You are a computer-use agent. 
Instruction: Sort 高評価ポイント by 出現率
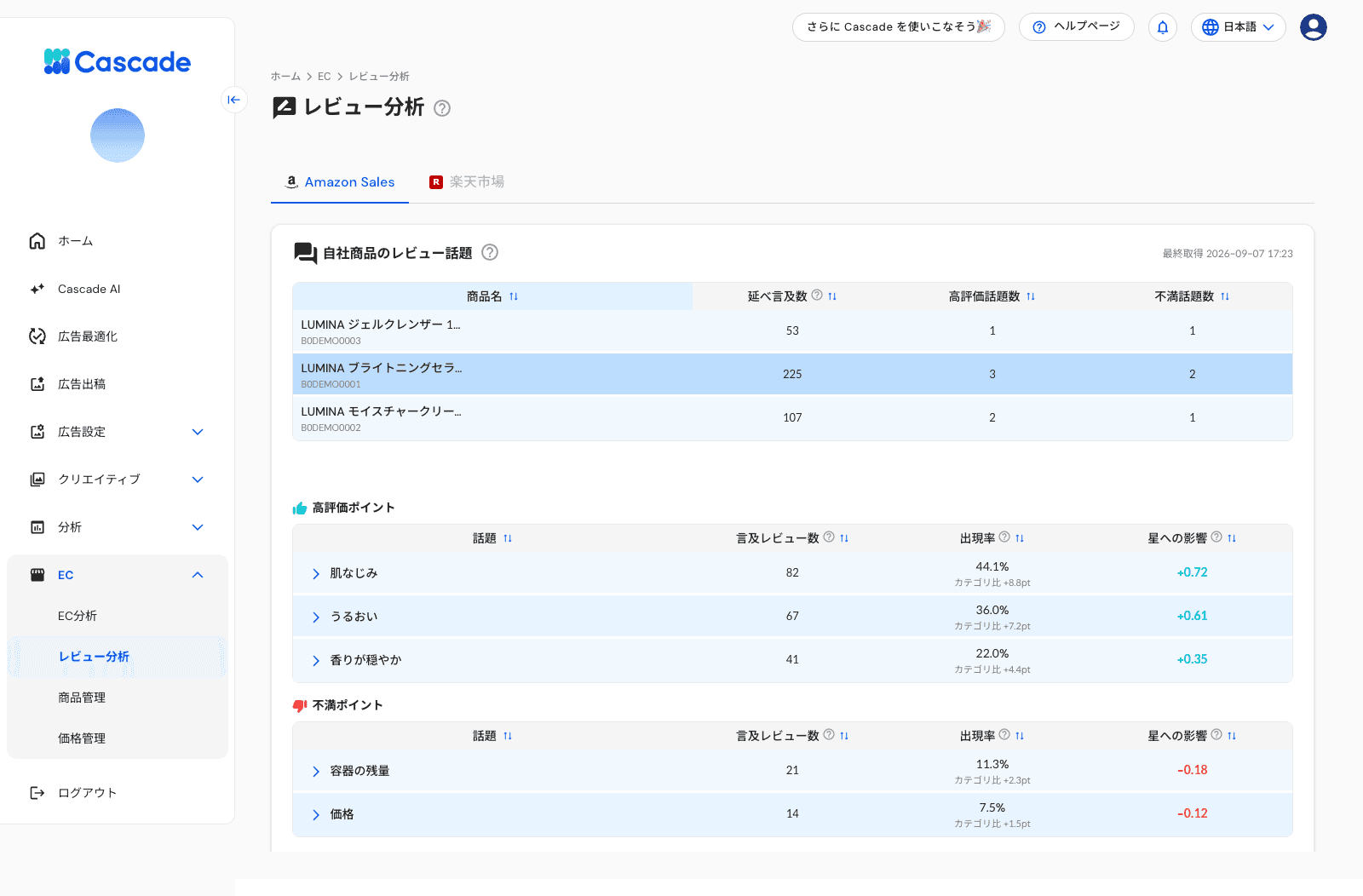click(x=1020, y=538)
